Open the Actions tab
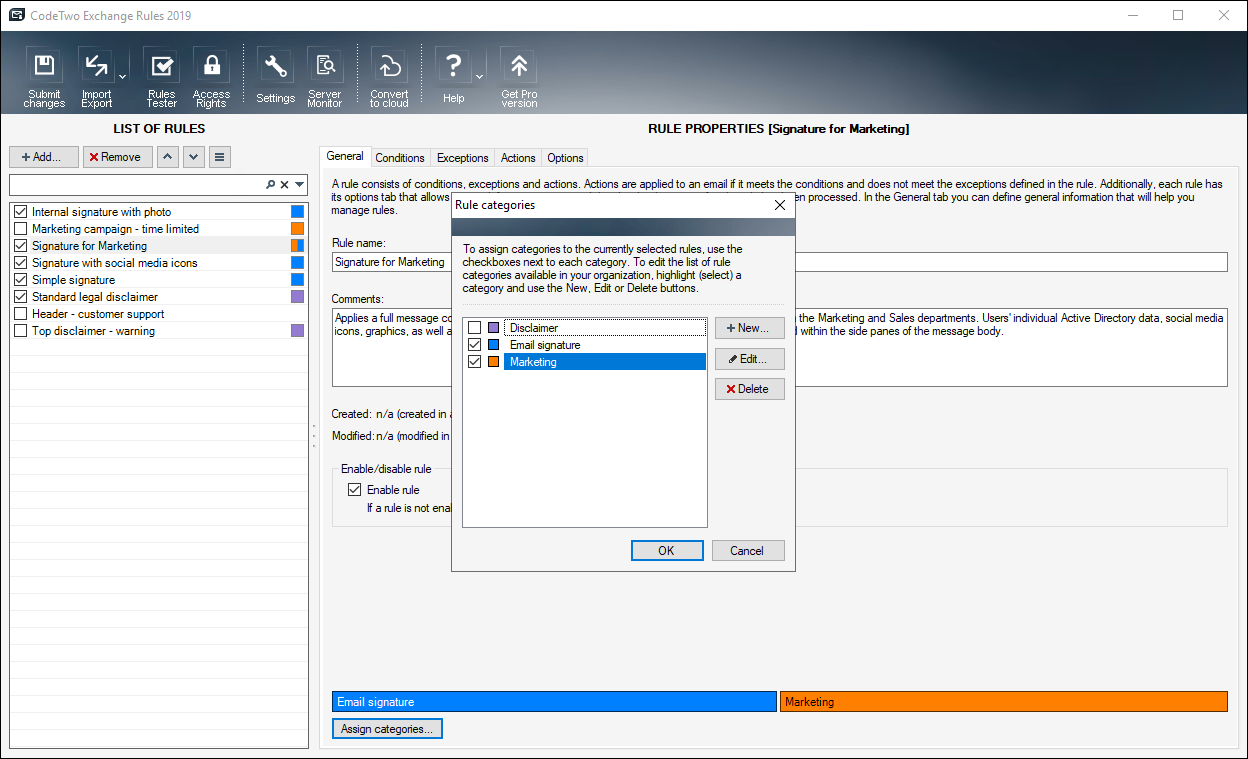 pos(518,158)
